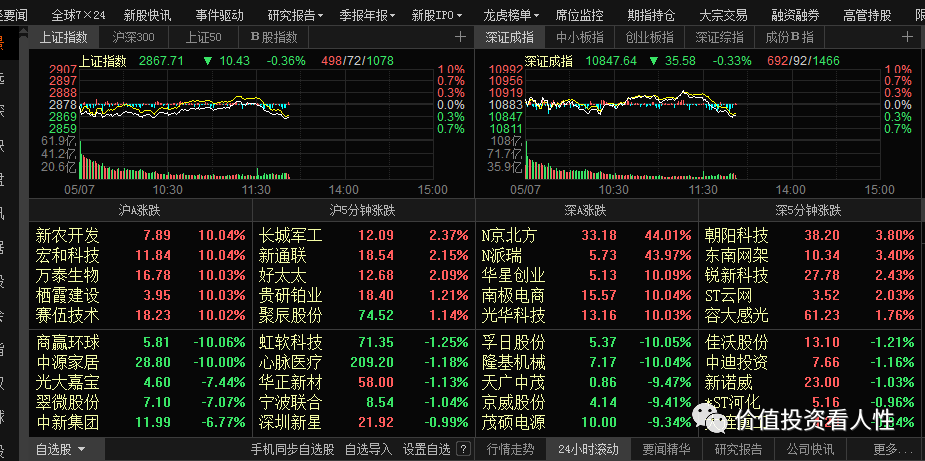
Task: Select stock row 深圳新星
Action: pos(363,422)
